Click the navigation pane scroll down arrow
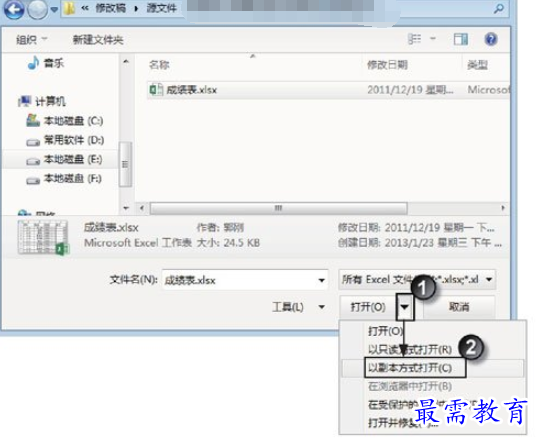The image size is (536, 443). point(126,207)
